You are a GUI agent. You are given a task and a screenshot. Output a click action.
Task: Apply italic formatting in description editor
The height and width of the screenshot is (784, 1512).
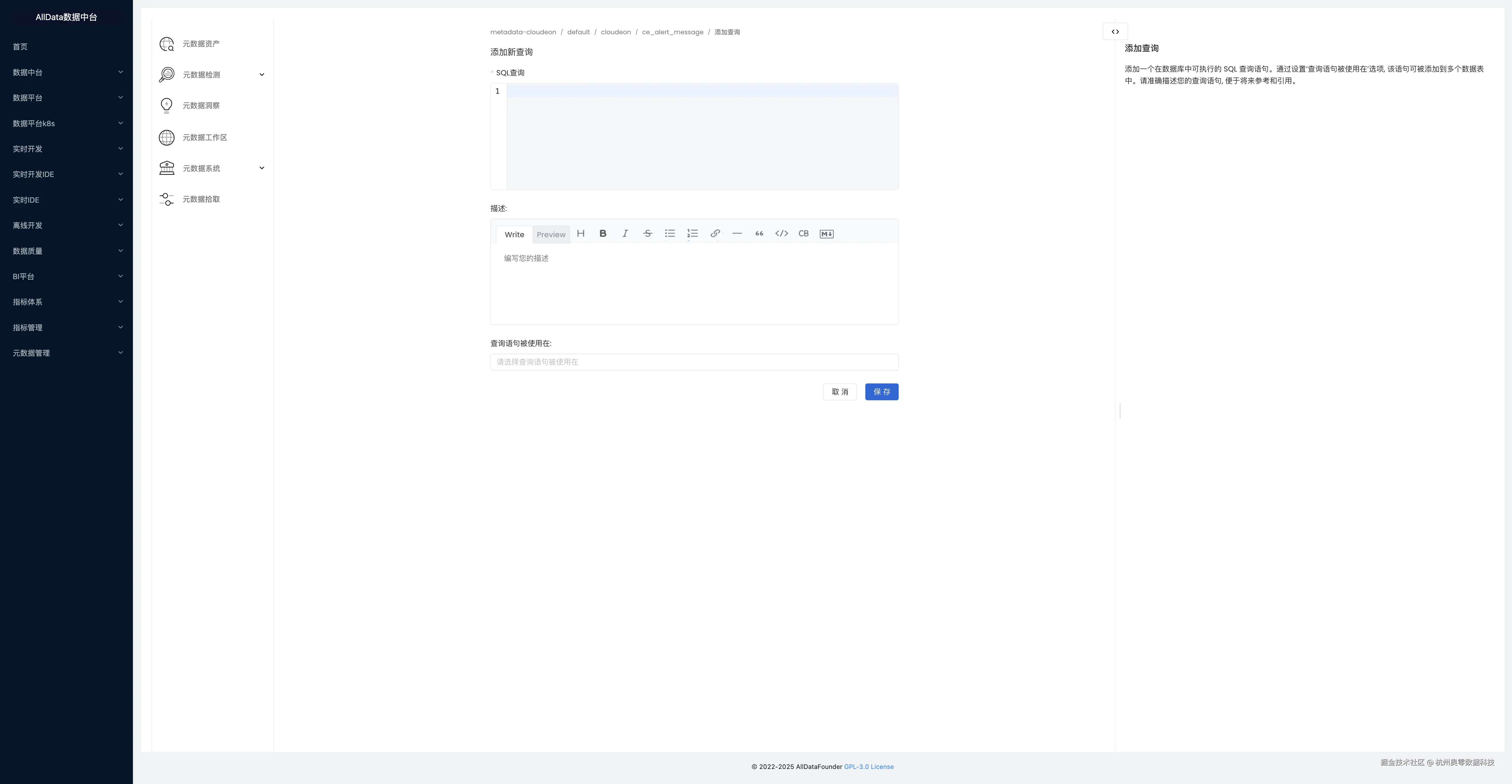[x=625, y=234]
